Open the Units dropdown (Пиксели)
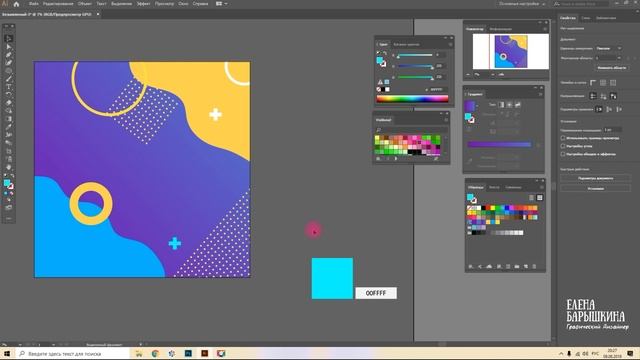 tap(609, 49)
